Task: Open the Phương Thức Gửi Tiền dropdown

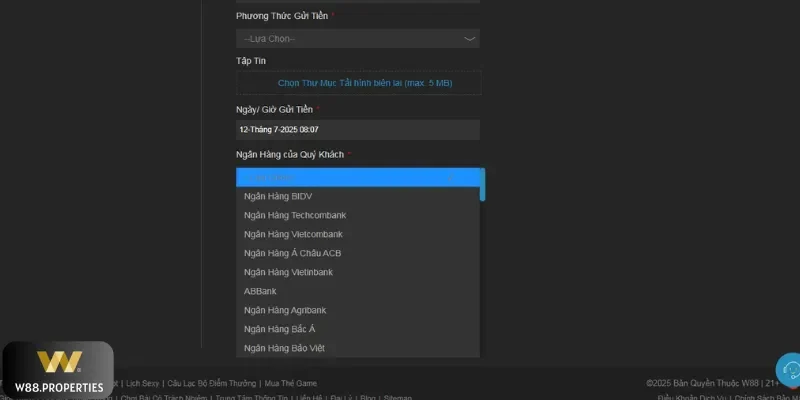Action: click(357, 39)
